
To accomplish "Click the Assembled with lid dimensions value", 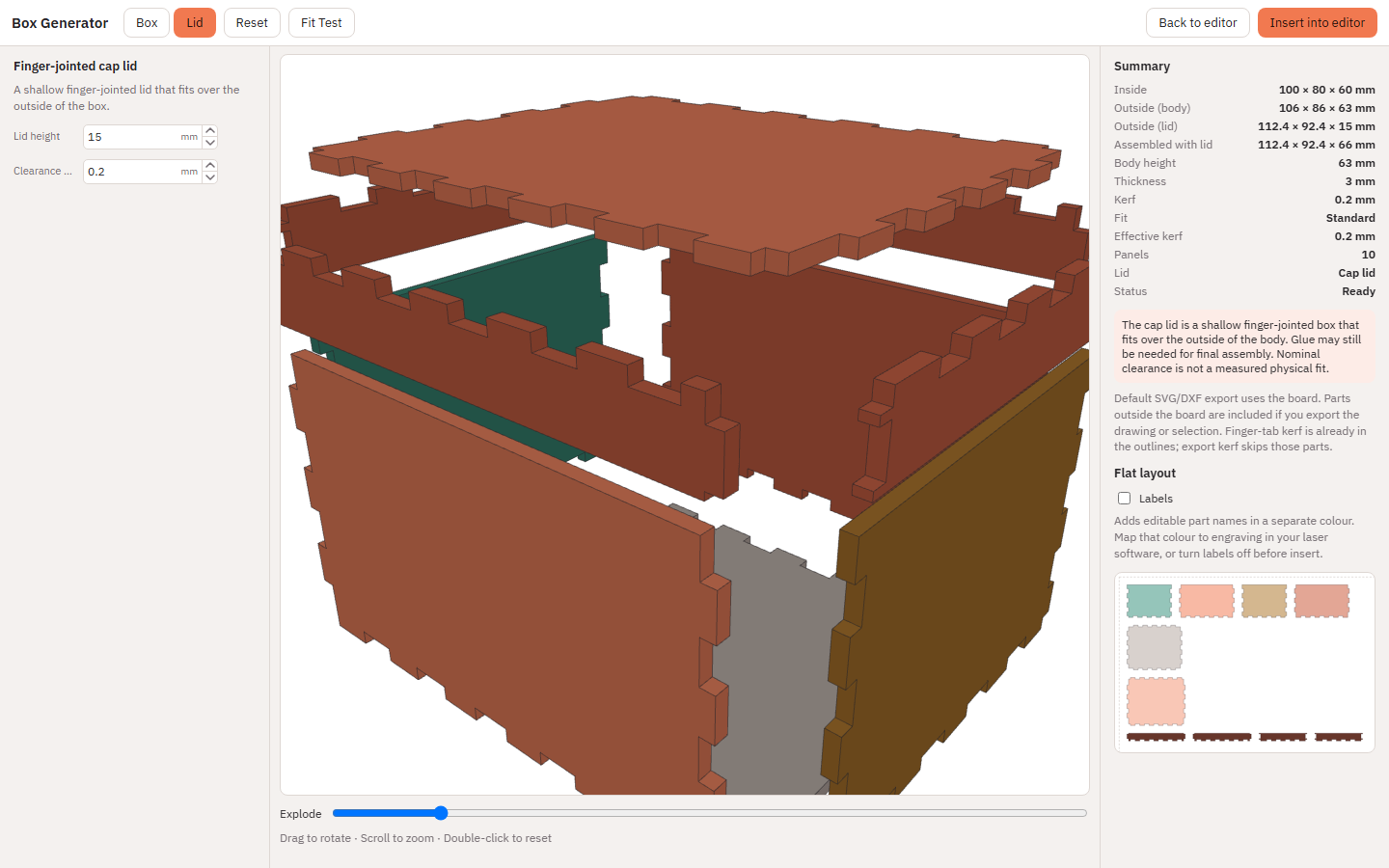I will tap(1317, 145).
